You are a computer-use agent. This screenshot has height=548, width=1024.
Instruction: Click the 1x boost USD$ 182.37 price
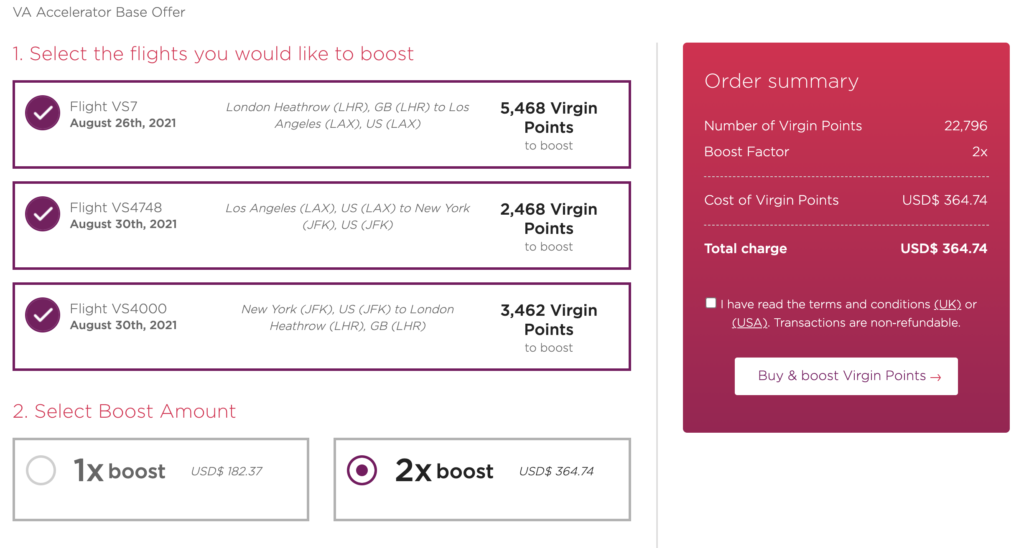pyautogui.click(x=226, y=471)
